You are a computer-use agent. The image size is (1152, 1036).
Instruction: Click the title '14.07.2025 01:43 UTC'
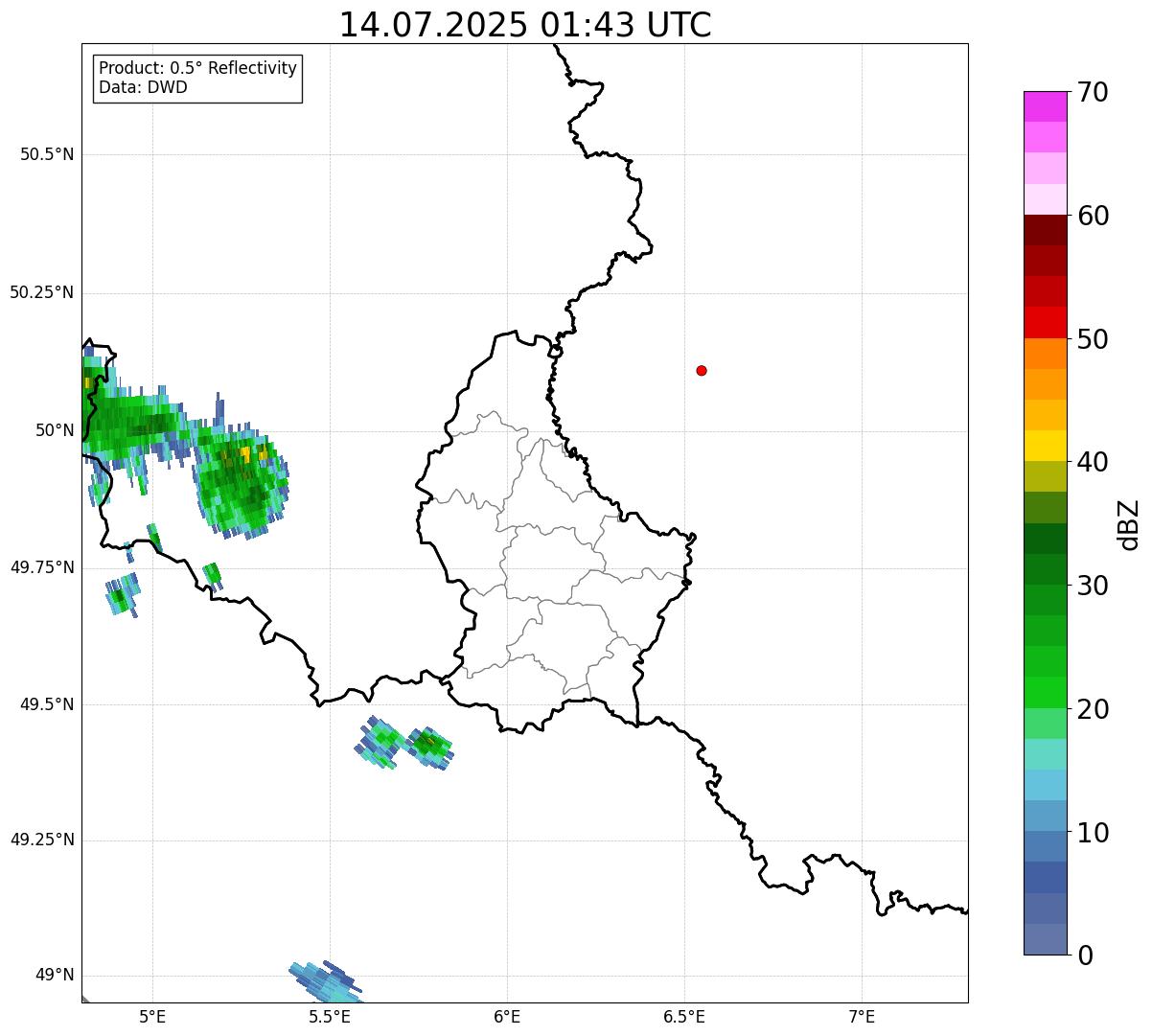[525, 25]
